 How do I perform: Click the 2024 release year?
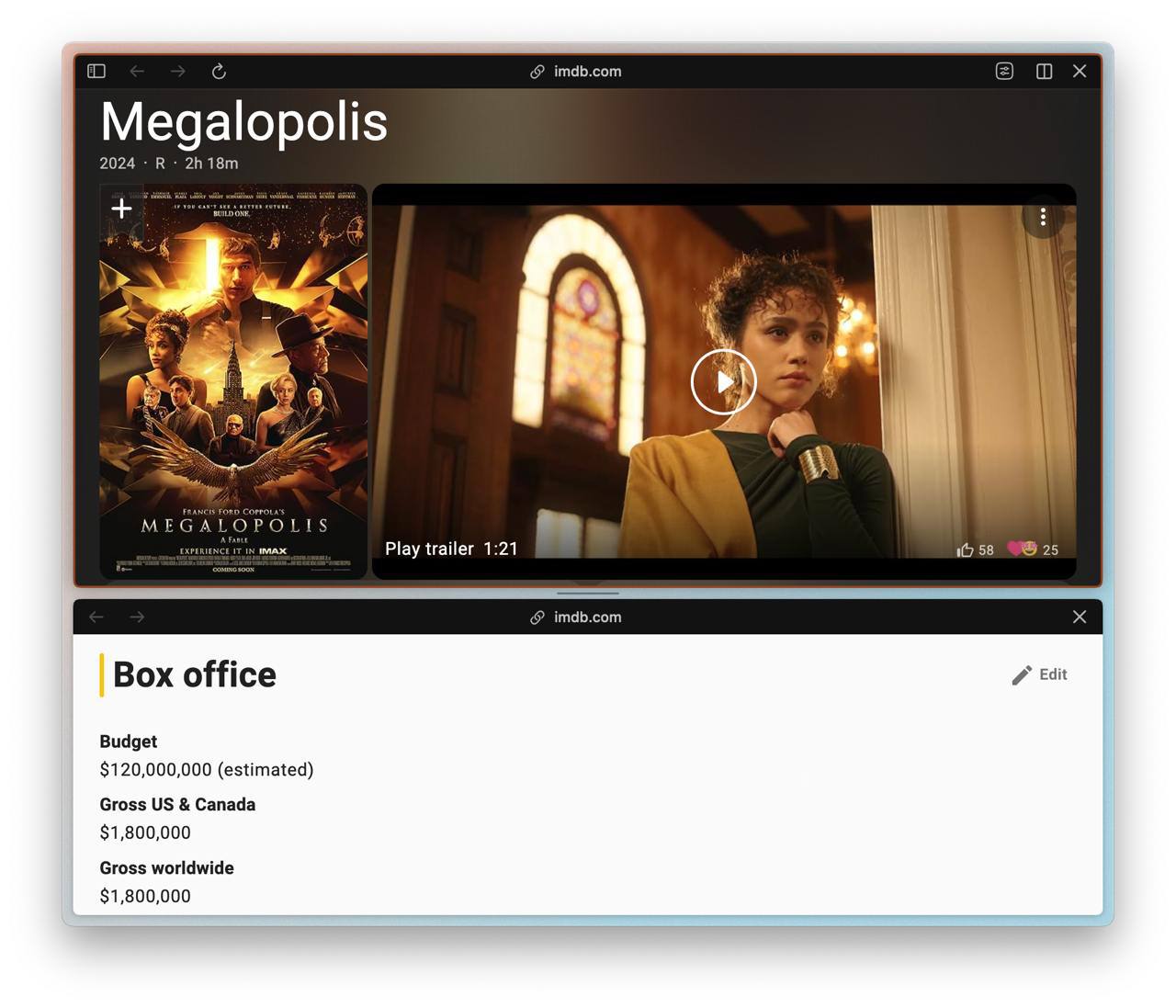click(117, 163)
